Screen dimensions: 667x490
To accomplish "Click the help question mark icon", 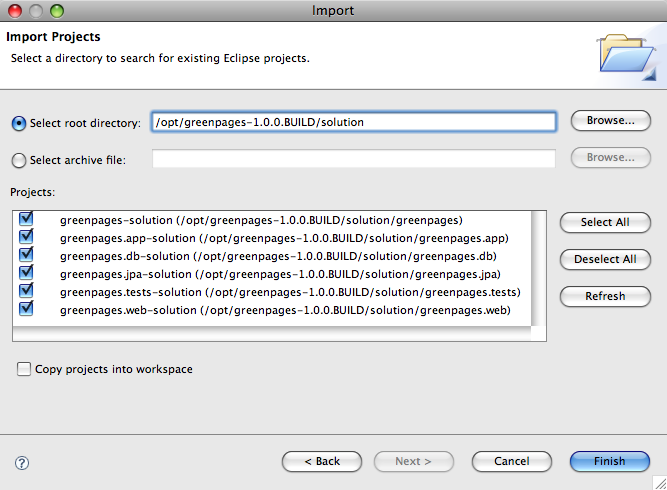I will tap(22, 462).
